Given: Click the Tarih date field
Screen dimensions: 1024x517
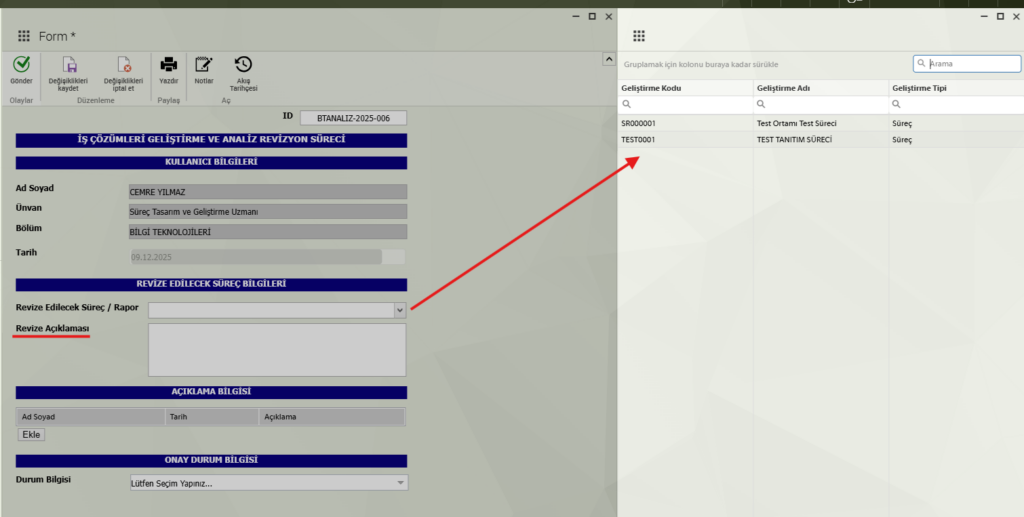Looking at the screenshot, I should pos(255,257).
